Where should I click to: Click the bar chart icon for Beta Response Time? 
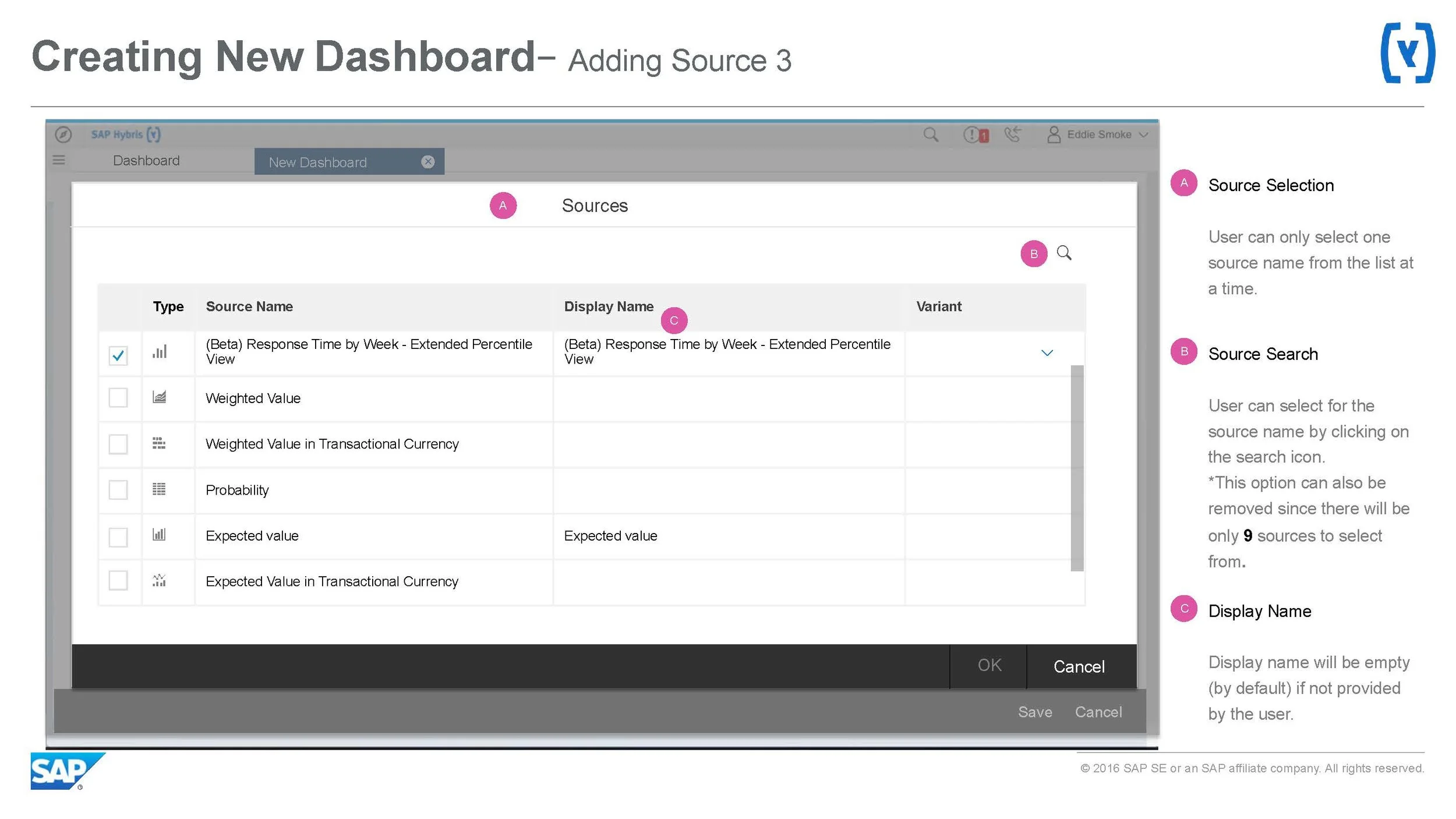[160, 352]
